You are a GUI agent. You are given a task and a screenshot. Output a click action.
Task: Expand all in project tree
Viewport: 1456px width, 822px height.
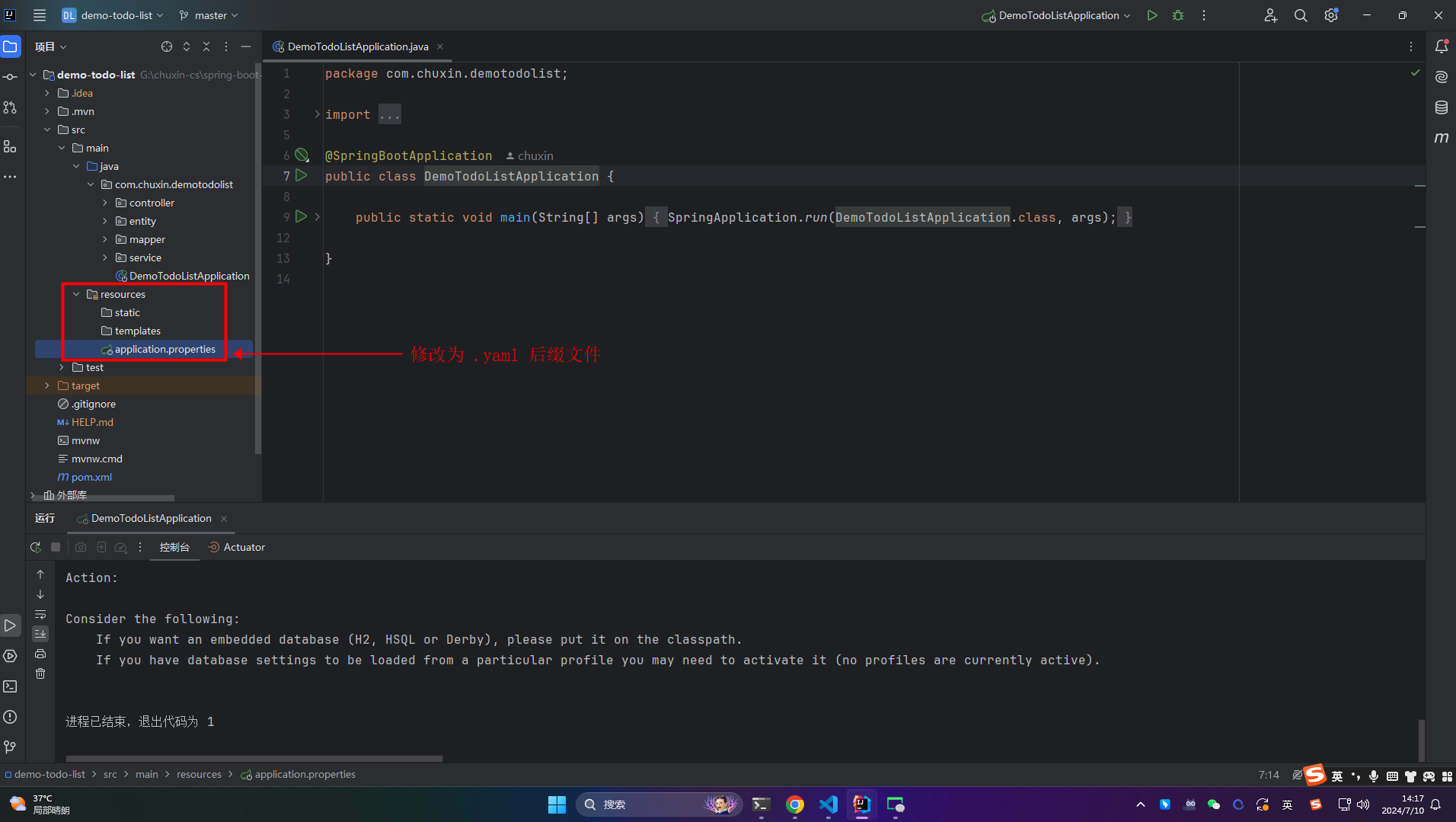pyautogui.click(x=187, y=46)
